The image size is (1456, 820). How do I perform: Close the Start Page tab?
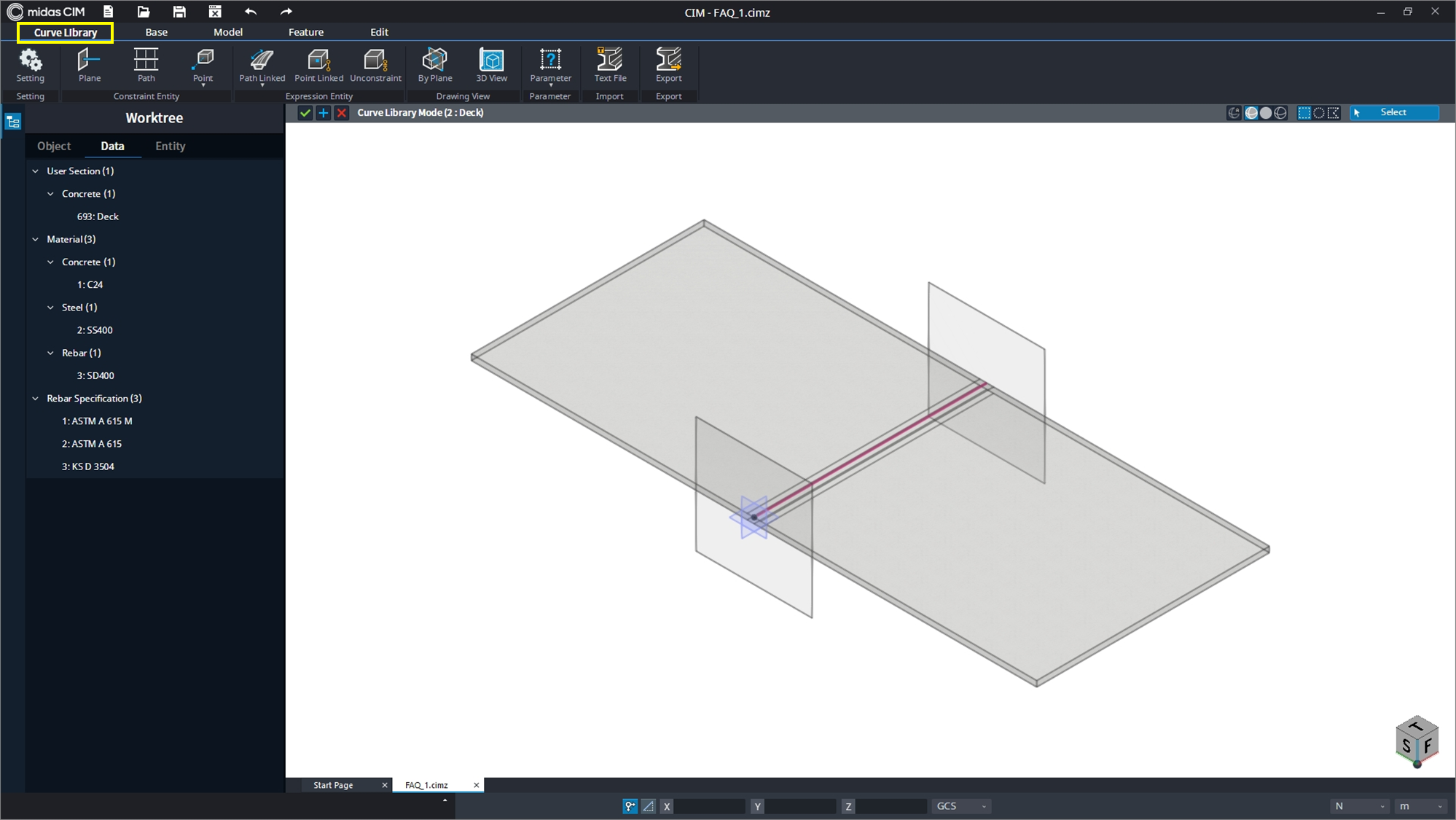(385, 785)
